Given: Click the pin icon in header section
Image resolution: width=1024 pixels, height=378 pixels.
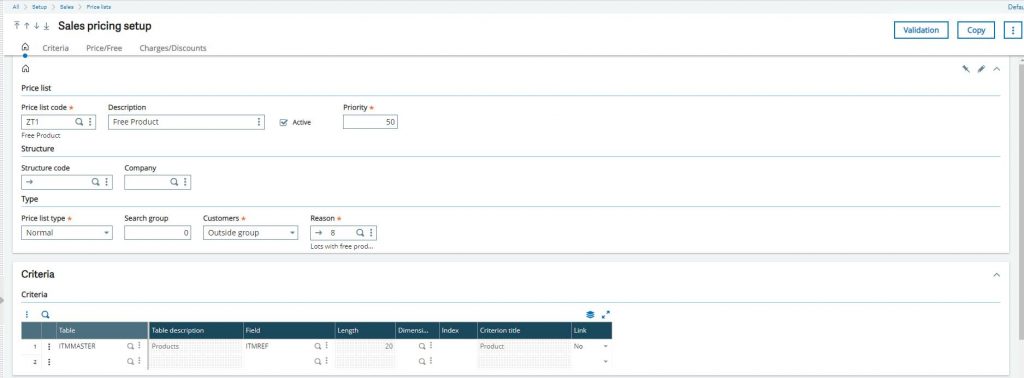Looking at the screenshot, I should tap(965, 69).
